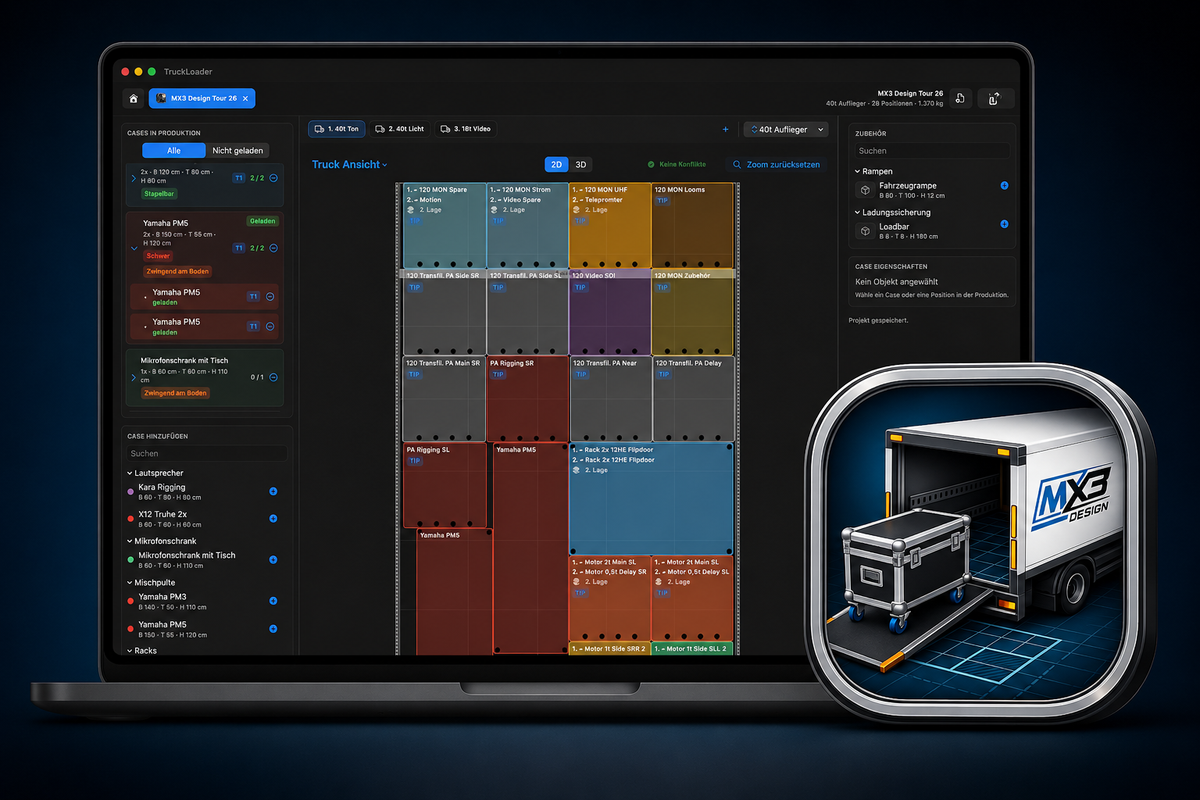
Task: Select the PA Rigging SR case
Action: point(528,399)
